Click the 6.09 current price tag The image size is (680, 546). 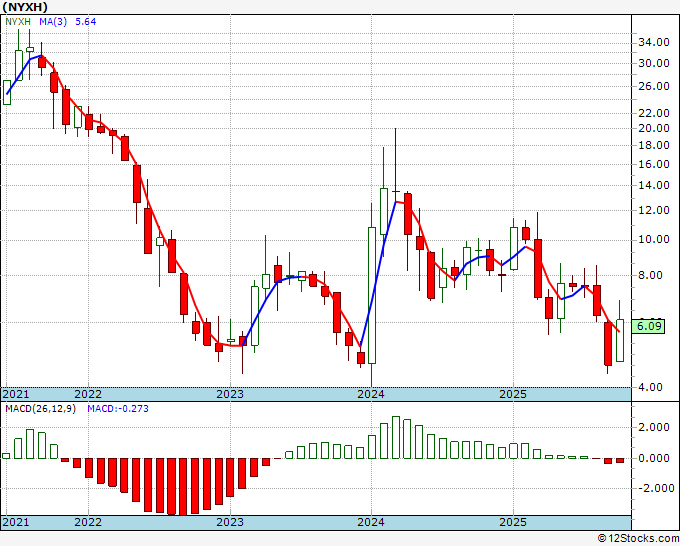tap(649, 326)
